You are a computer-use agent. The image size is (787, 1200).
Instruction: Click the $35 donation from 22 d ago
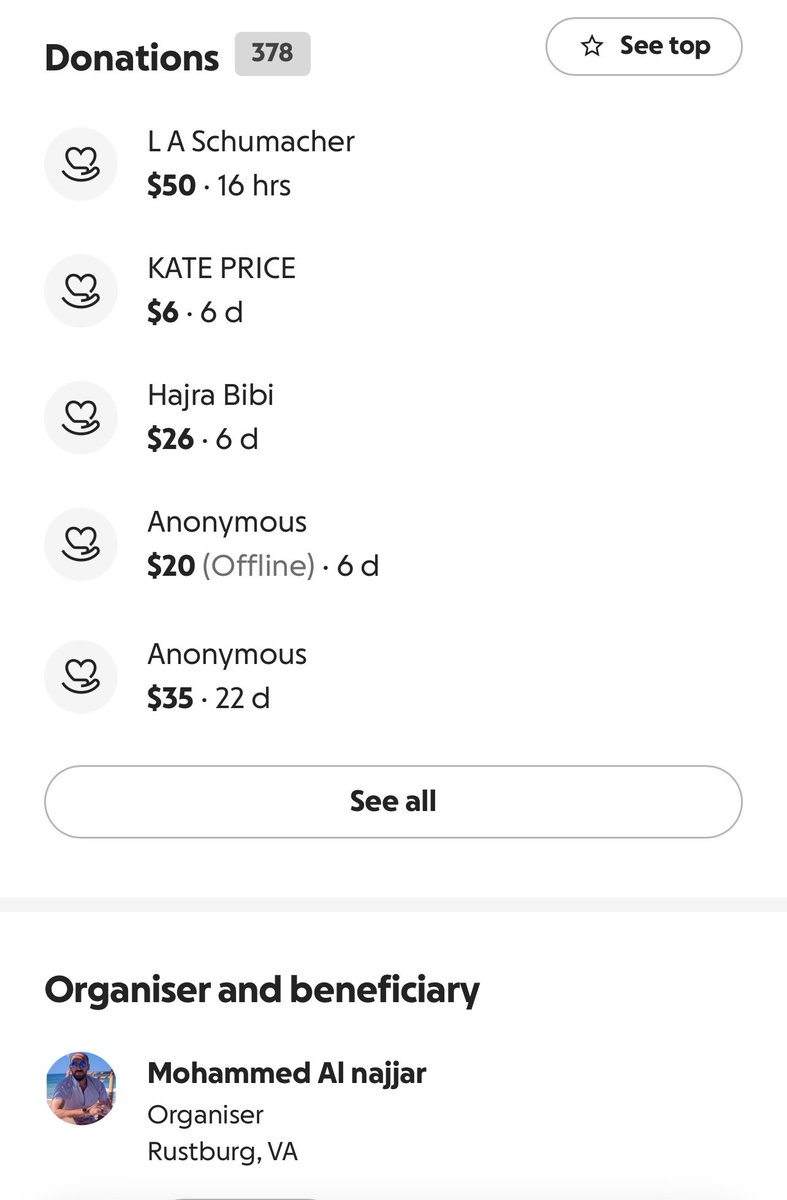170,698
